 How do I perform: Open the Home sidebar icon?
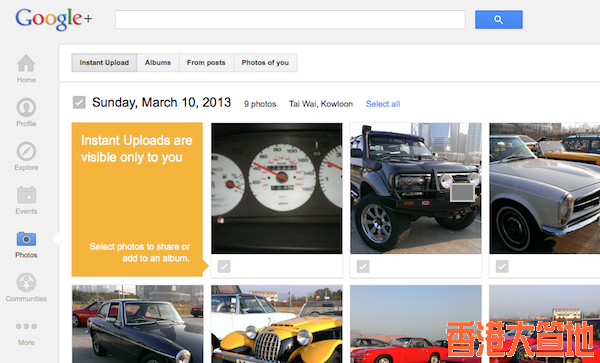[26, 63]
